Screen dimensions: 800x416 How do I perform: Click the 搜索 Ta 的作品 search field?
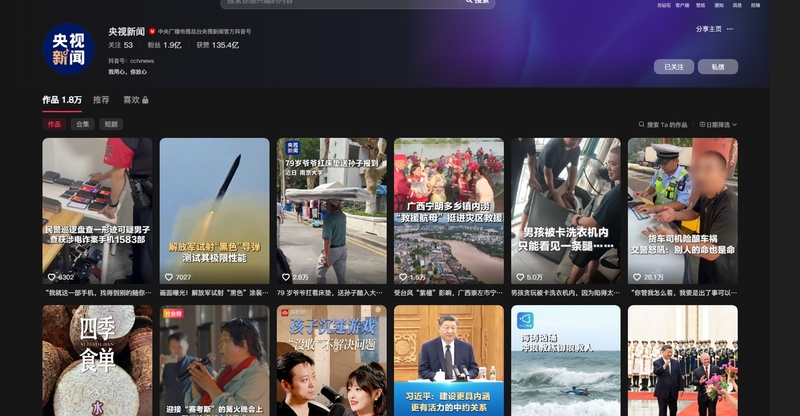(x=663, y=125)
